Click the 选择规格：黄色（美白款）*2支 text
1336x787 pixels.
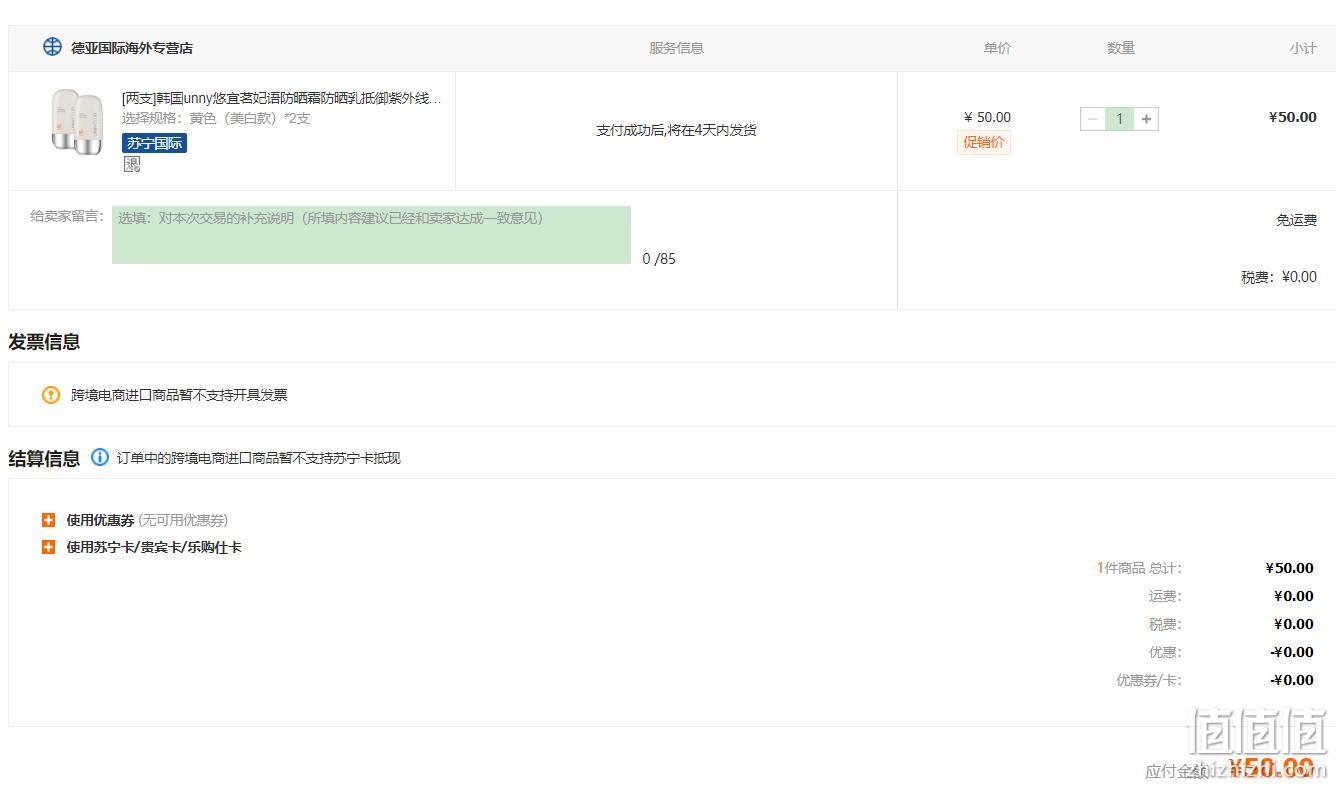tap(216, 118)
